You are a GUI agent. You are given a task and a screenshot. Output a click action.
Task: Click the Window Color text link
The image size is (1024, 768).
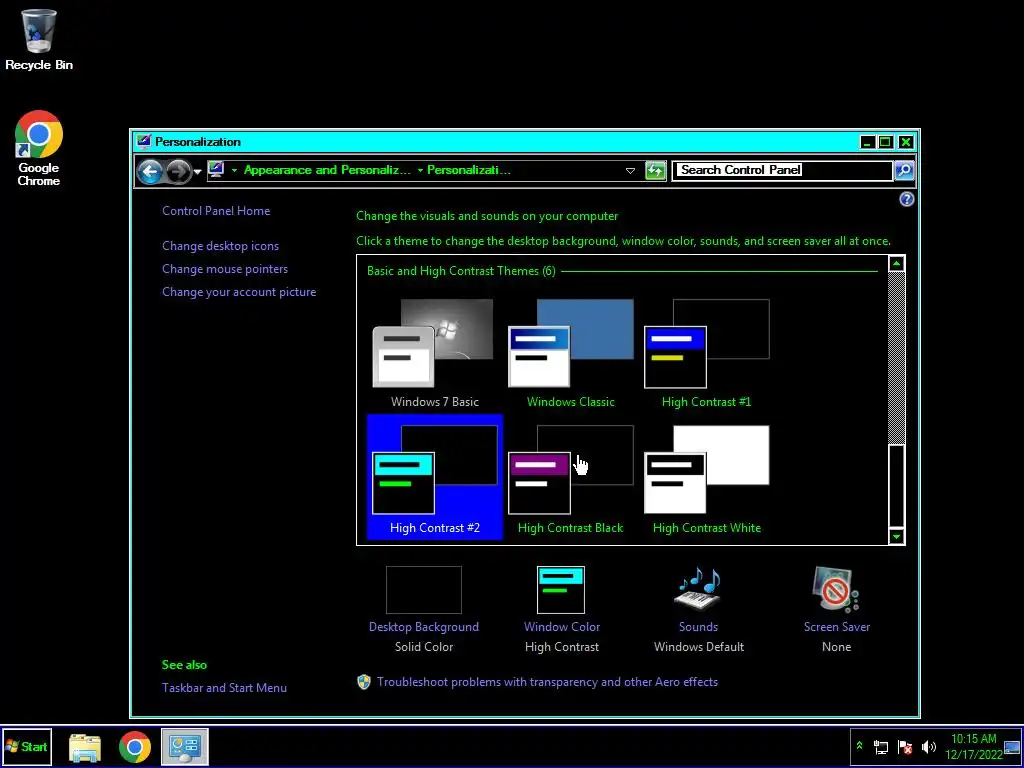[x=562, y=627]
